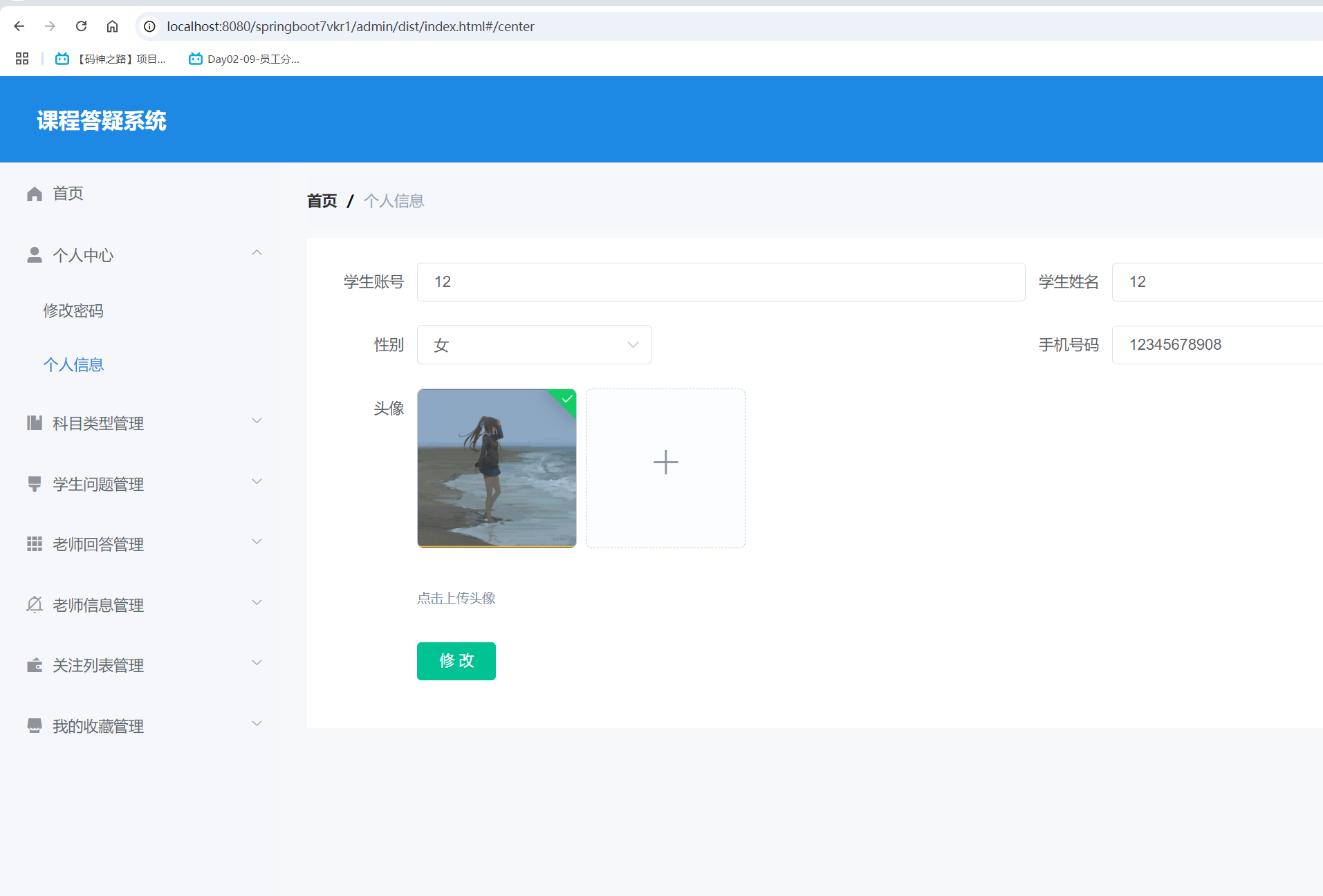Click the plus upload box

665,468
